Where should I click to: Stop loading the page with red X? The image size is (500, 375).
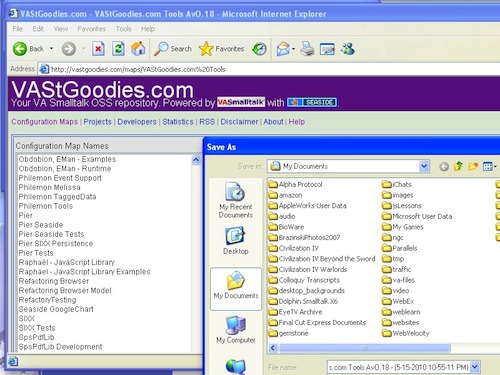(x=98, y=49)
